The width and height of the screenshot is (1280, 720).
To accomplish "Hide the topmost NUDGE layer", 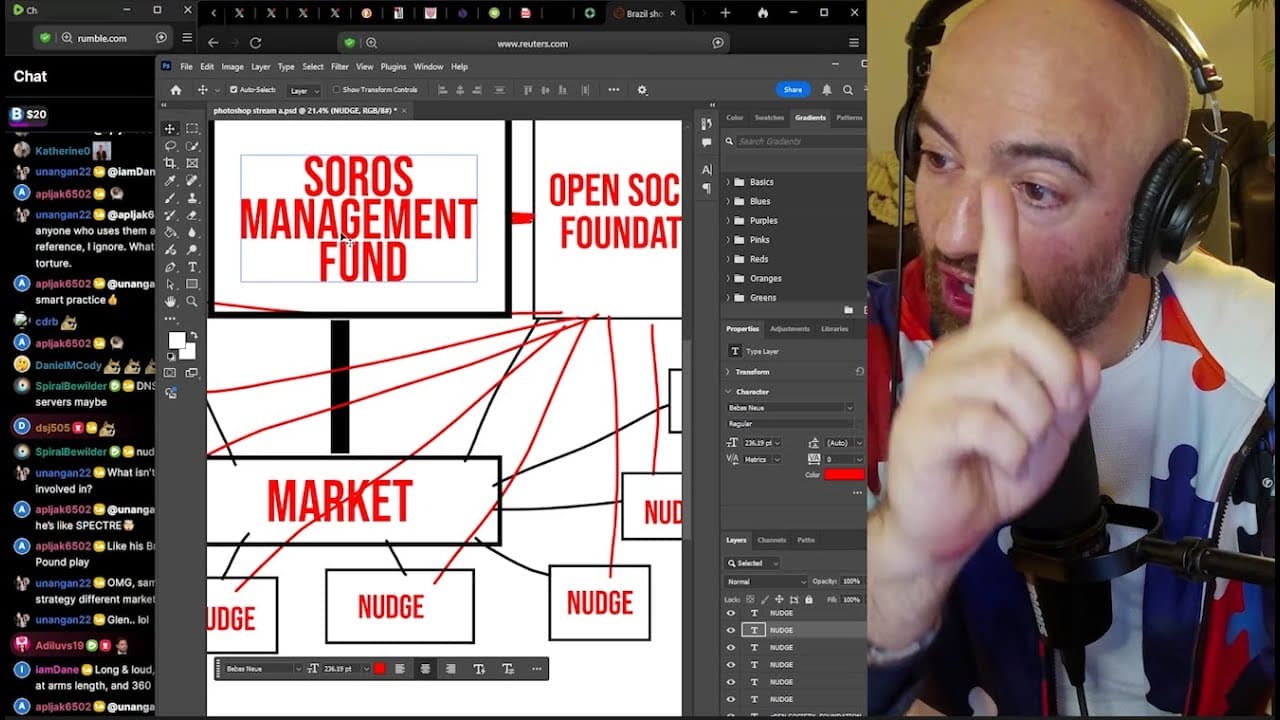I will pos(730,613).
